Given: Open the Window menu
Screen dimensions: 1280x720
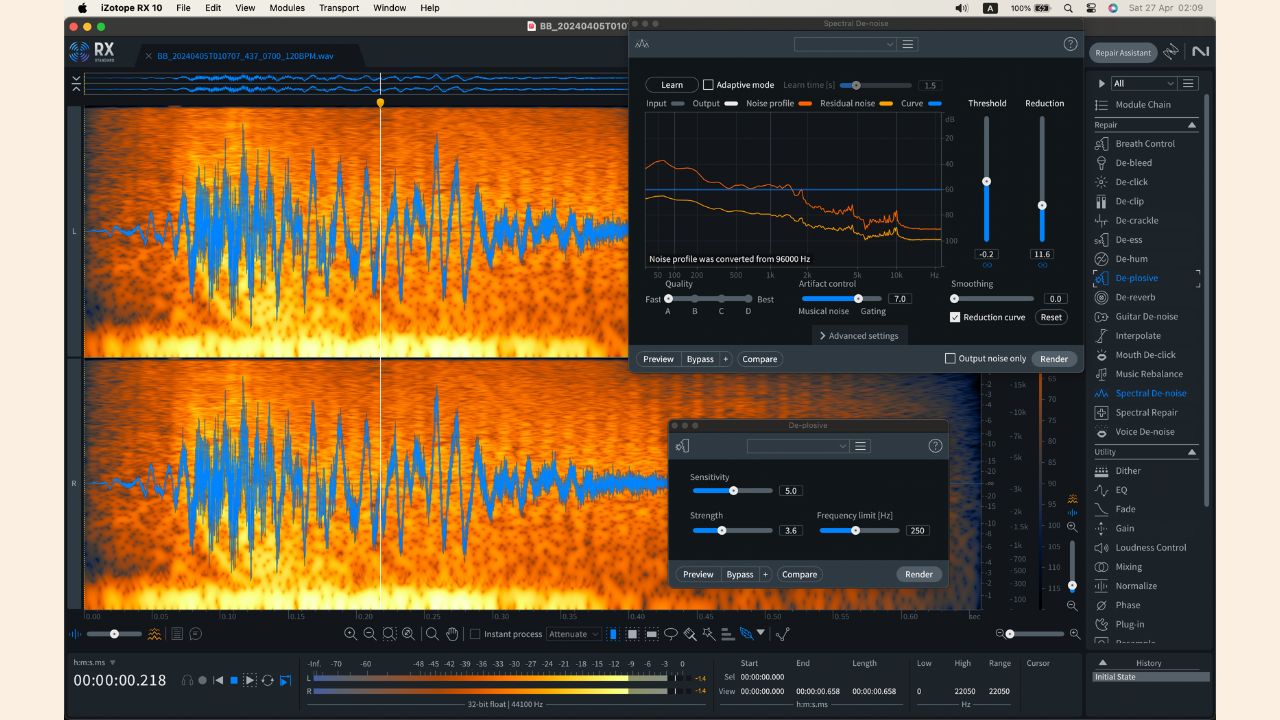Looking at the screenshot, I should tap(390, 8).
